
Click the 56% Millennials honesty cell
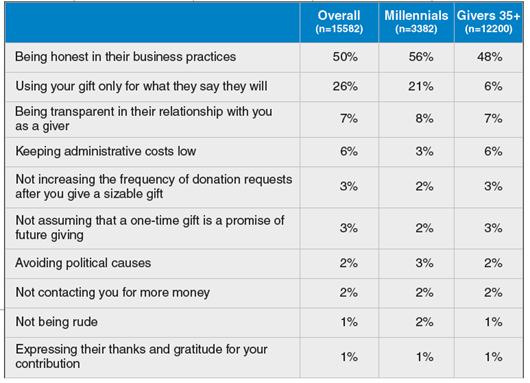click(421, 57)
